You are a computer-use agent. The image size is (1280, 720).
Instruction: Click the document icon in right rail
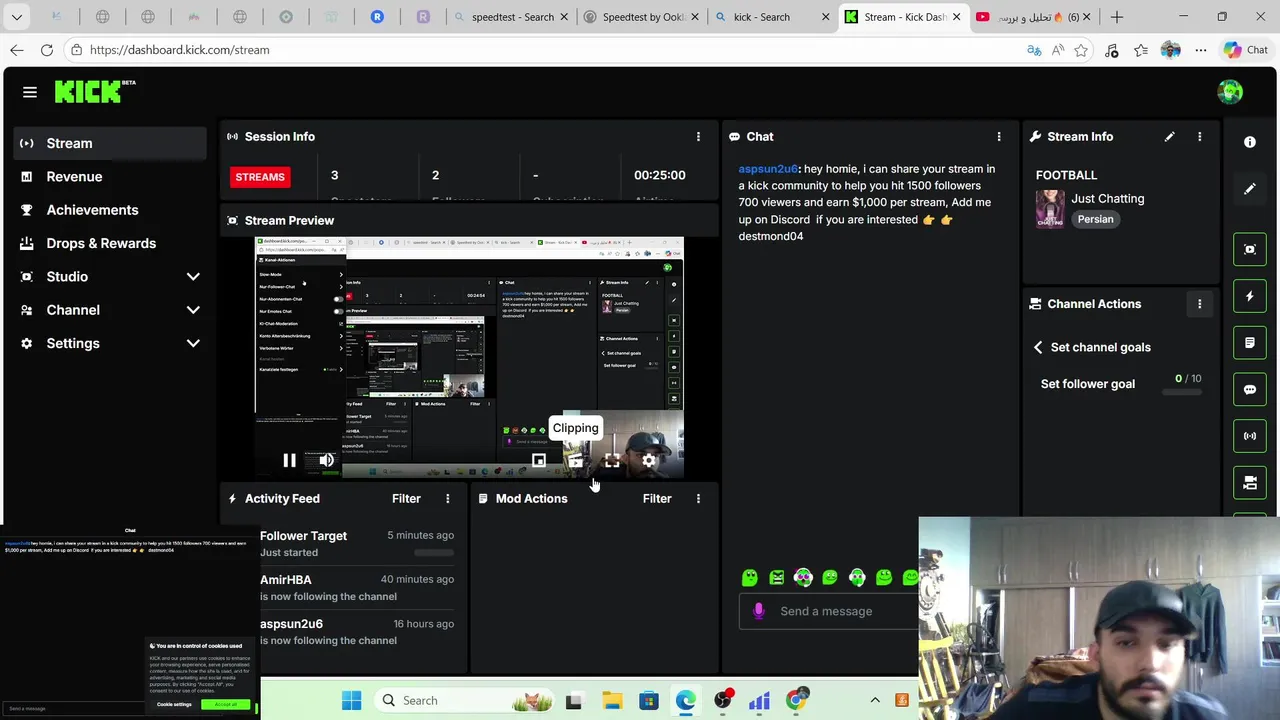[x=1249, y=343]
